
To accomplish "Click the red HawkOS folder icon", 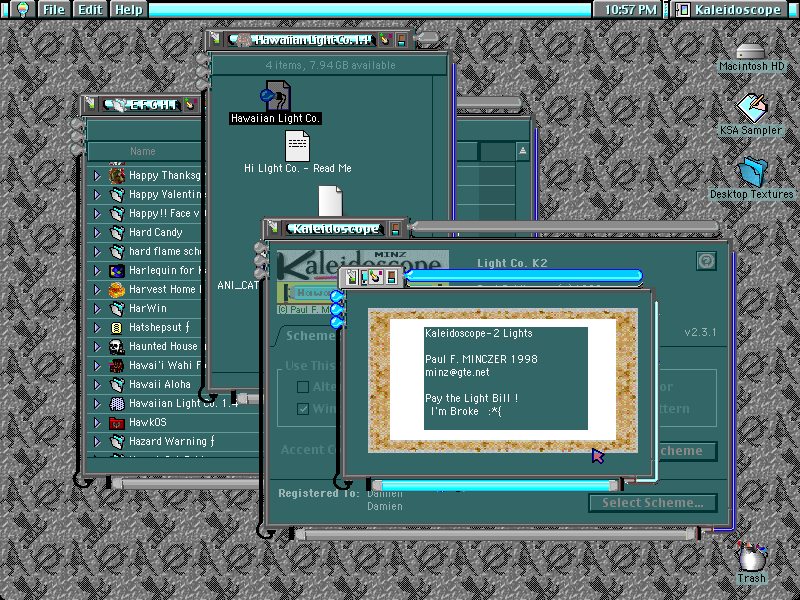I will pyautogui.click(x=117, y=422).
